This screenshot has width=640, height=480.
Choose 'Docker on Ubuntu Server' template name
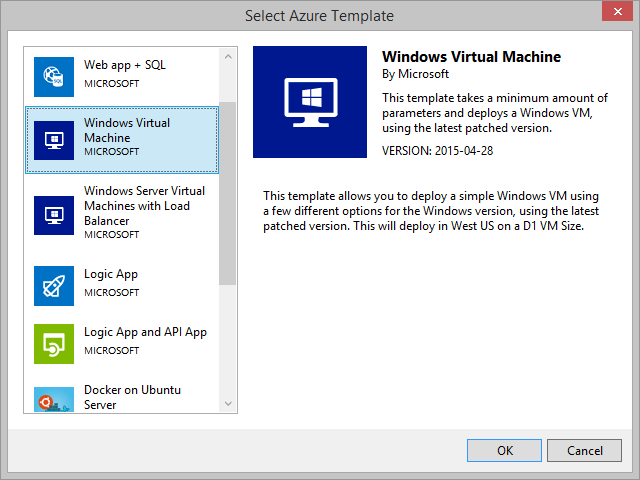[x=132, y=397]
